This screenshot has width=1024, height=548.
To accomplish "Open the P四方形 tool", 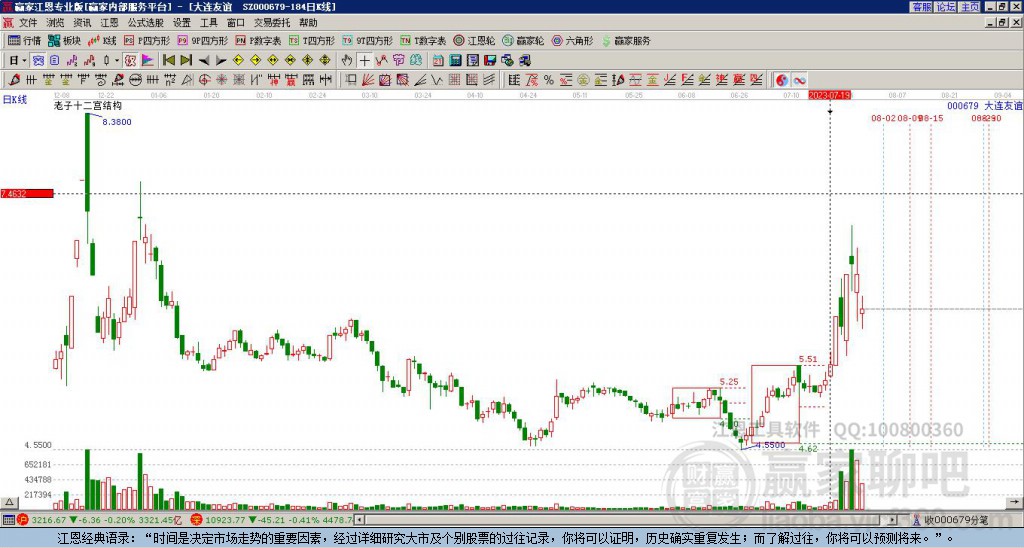I will pos(147,40).
